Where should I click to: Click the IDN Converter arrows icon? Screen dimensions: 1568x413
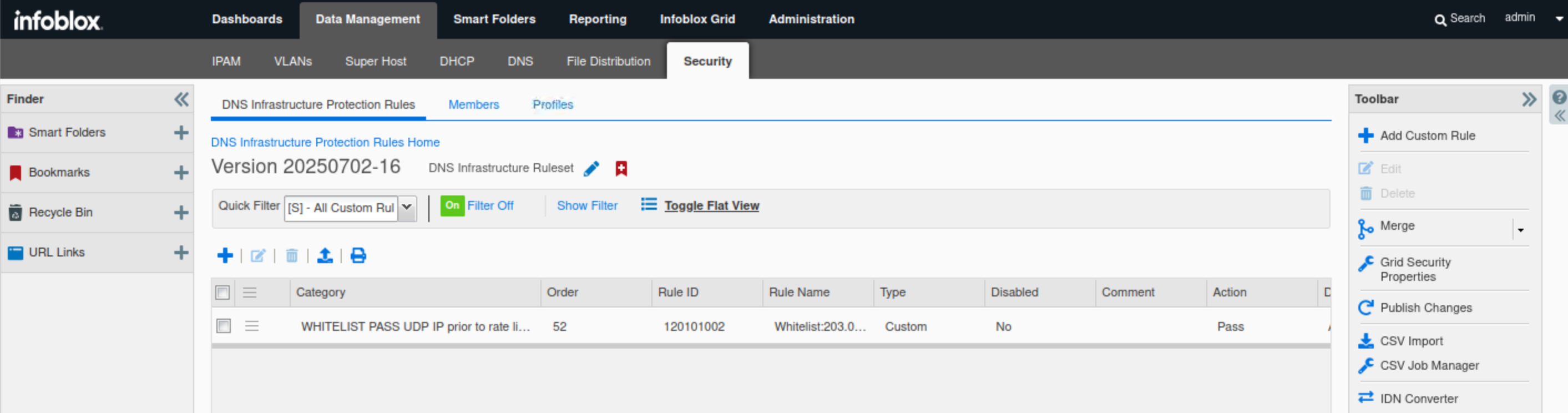(x=1366, y=397)
